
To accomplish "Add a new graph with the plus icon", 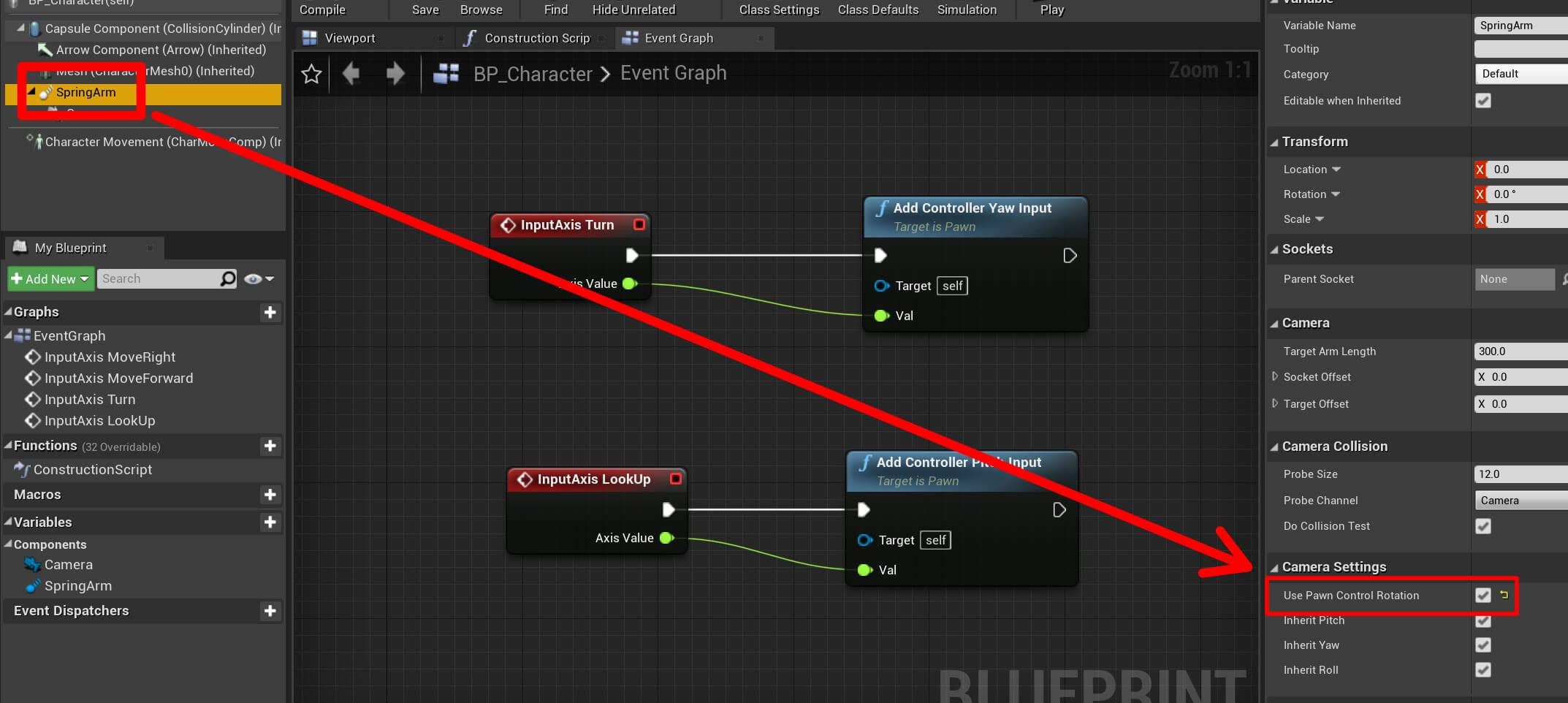I will (270, 312).
